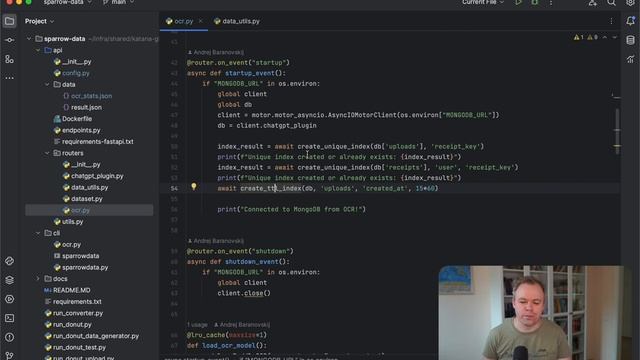Collapse the sparrow-data root folder
Screen dimensions: 640x360
[x=29, y=39]
